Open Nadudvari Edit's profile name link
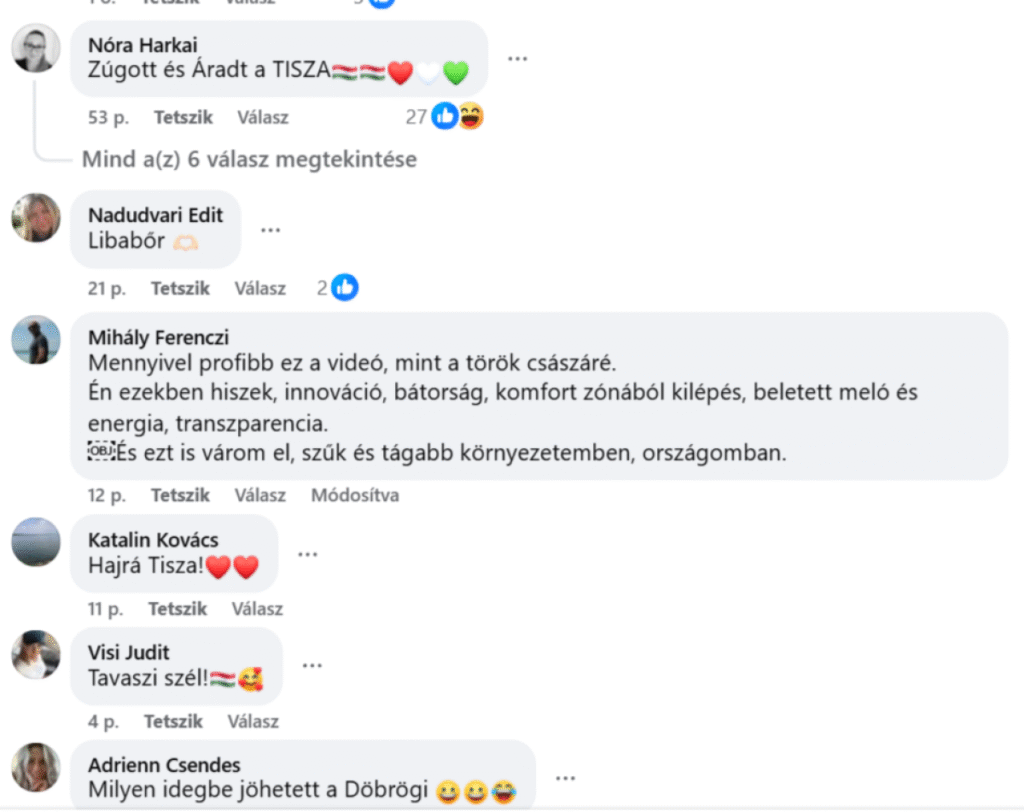Viewport: 1024px width, 812px height. [x=155, y=215]
